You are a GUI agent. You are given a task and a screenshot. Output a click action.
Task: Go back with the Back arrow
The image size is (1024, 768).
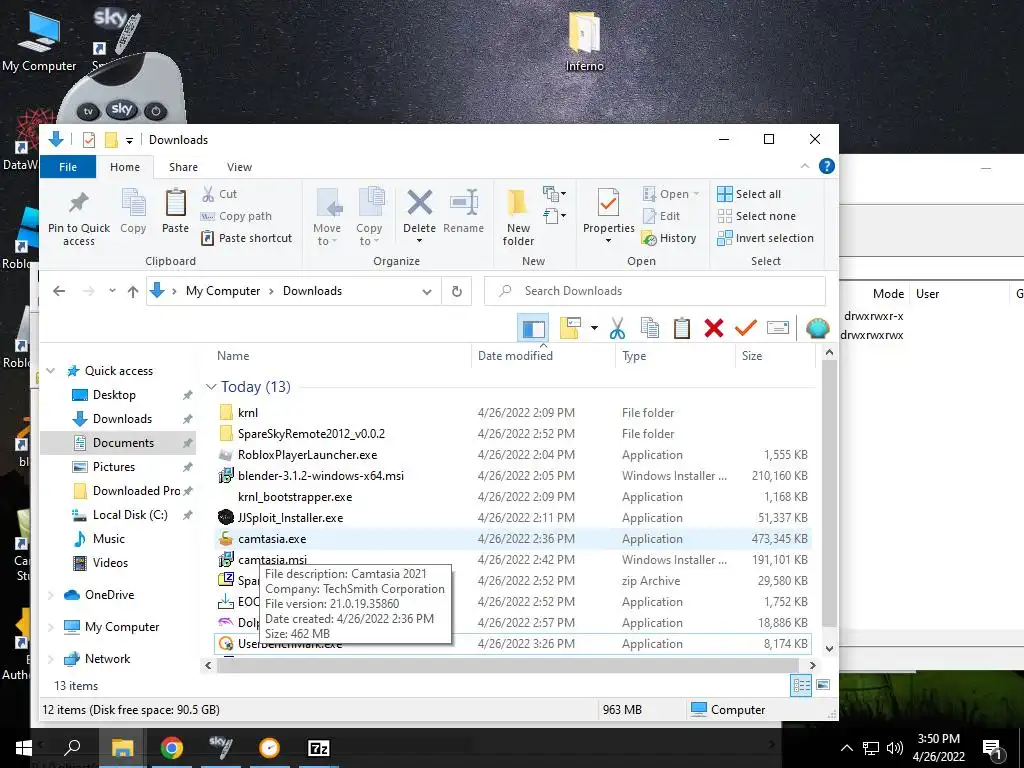coord(59,291)
